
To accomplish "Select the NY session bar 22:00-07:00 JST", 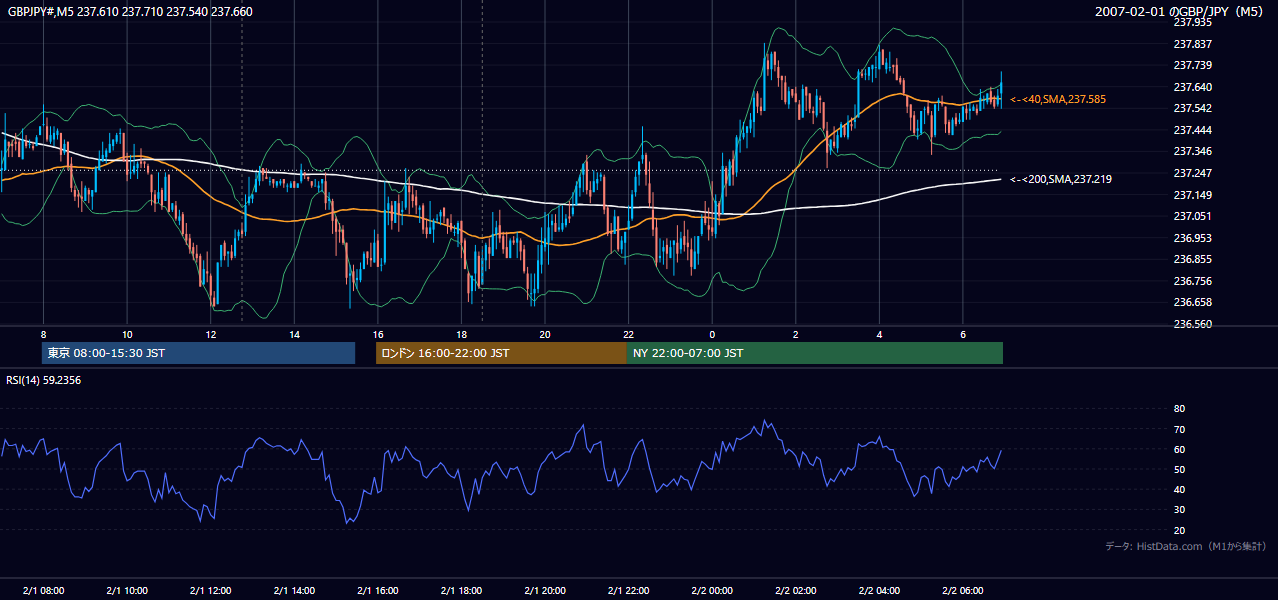I will point(815,353).
